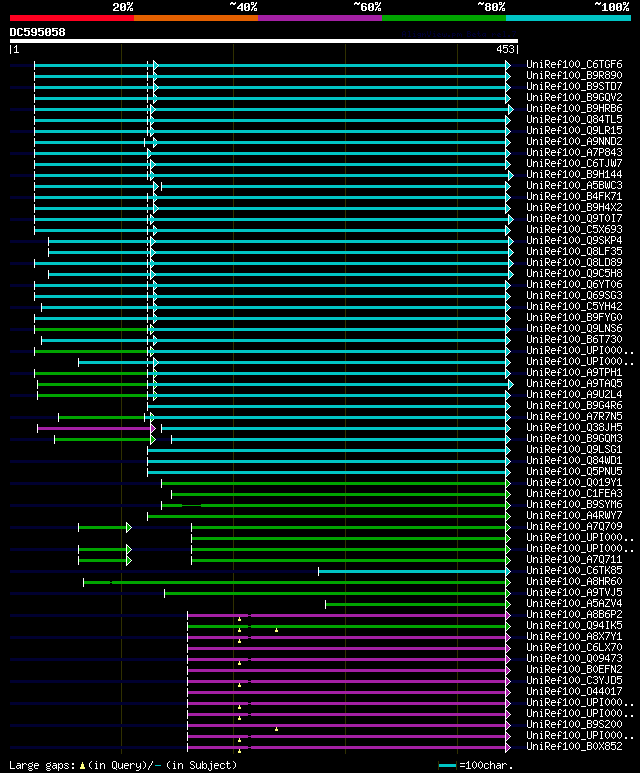Screen dimensions: 640x773
Task: Click the UniRef100_C6TGF6 hit label
Action: pos(574,65)
